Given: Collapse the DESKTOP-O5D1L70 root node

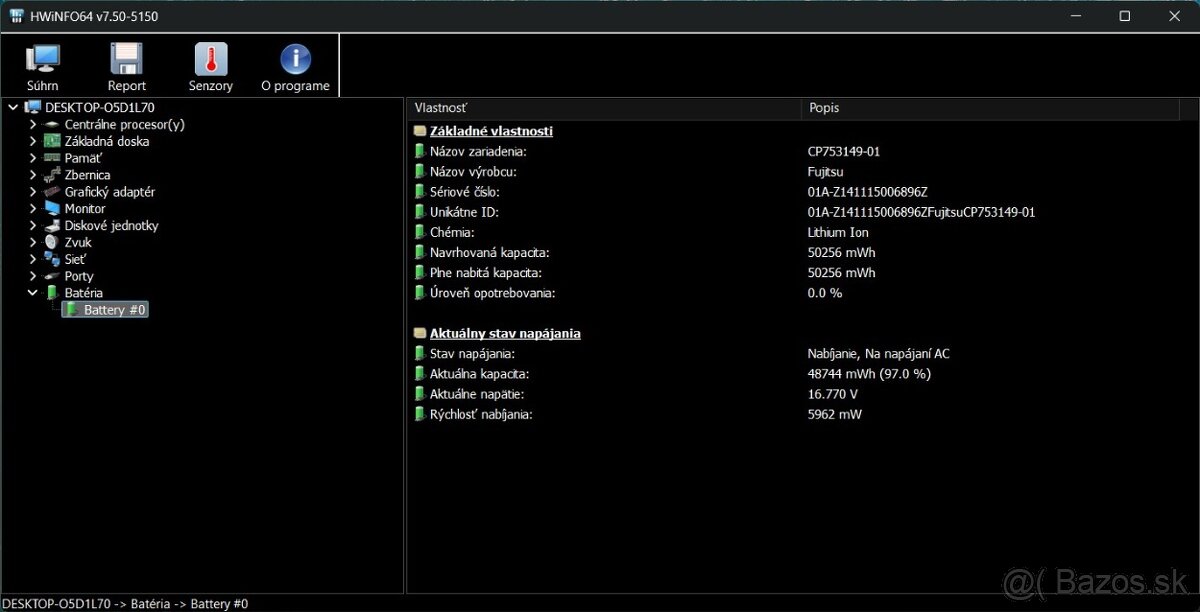Looking at the screenshot, I should (13, 107).
